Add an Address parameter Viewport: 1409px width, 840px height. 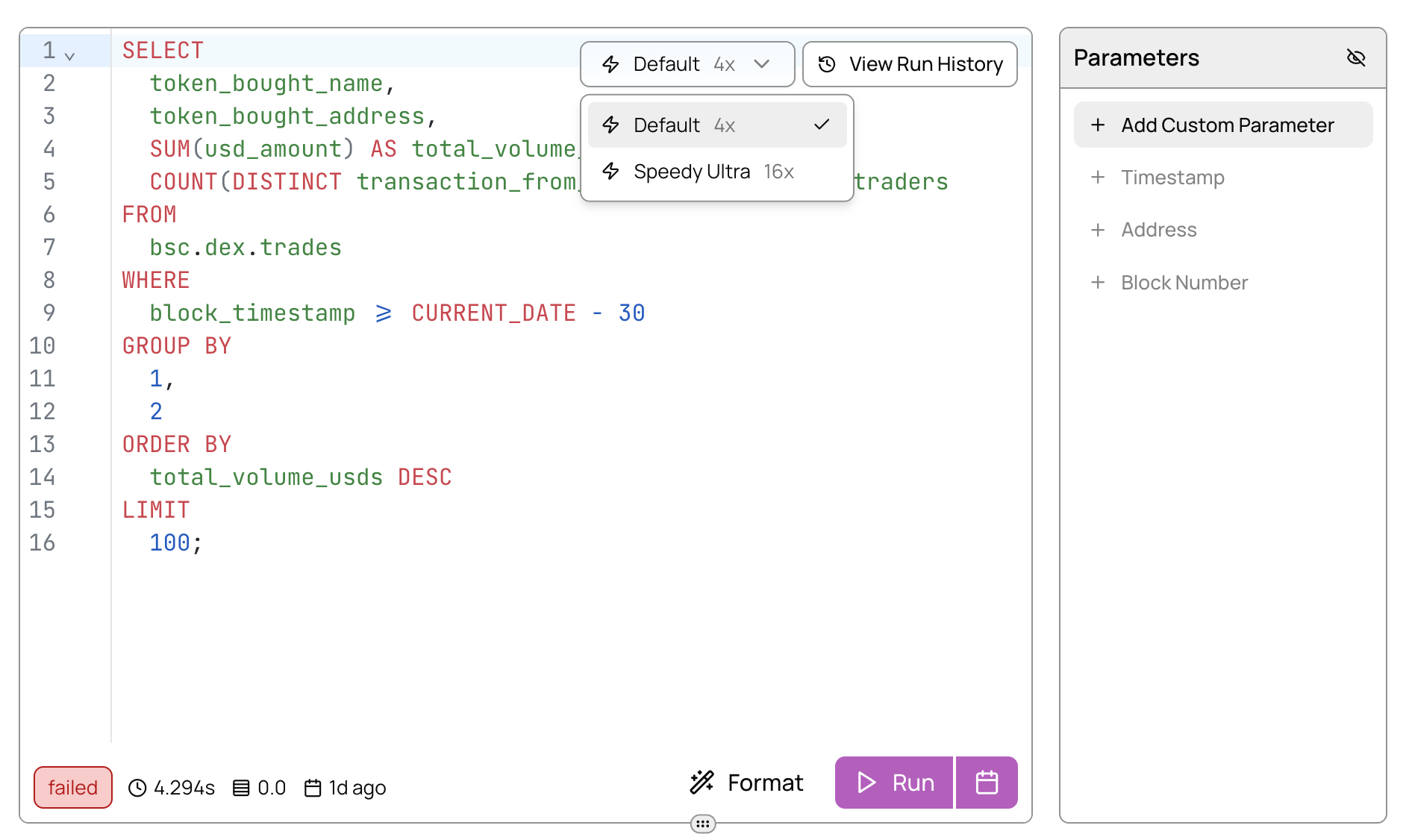[1222, 230]
